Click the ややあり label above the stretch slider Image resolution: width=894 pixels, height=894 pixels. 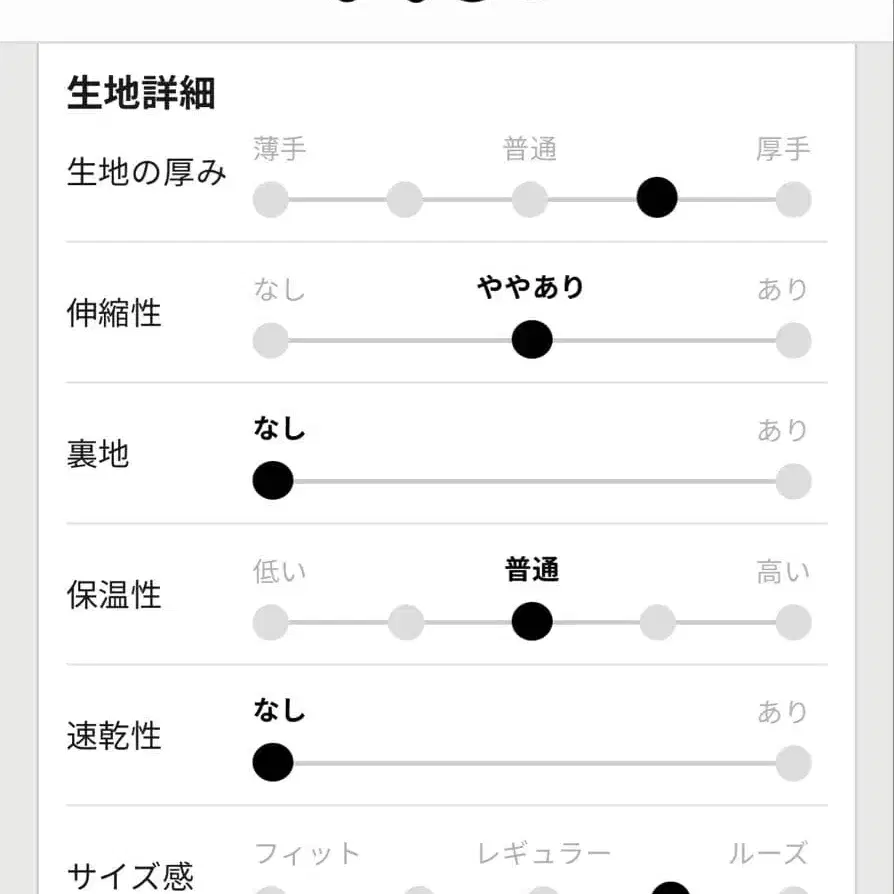(531, 288)
